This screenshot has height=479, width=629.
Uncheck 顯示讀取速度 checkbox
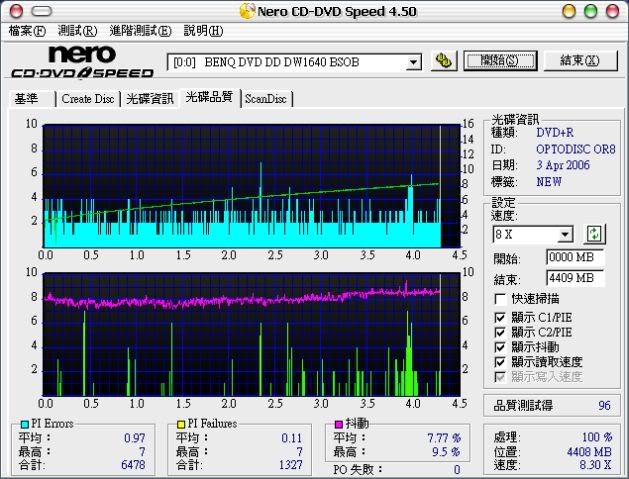pos(500,362)
